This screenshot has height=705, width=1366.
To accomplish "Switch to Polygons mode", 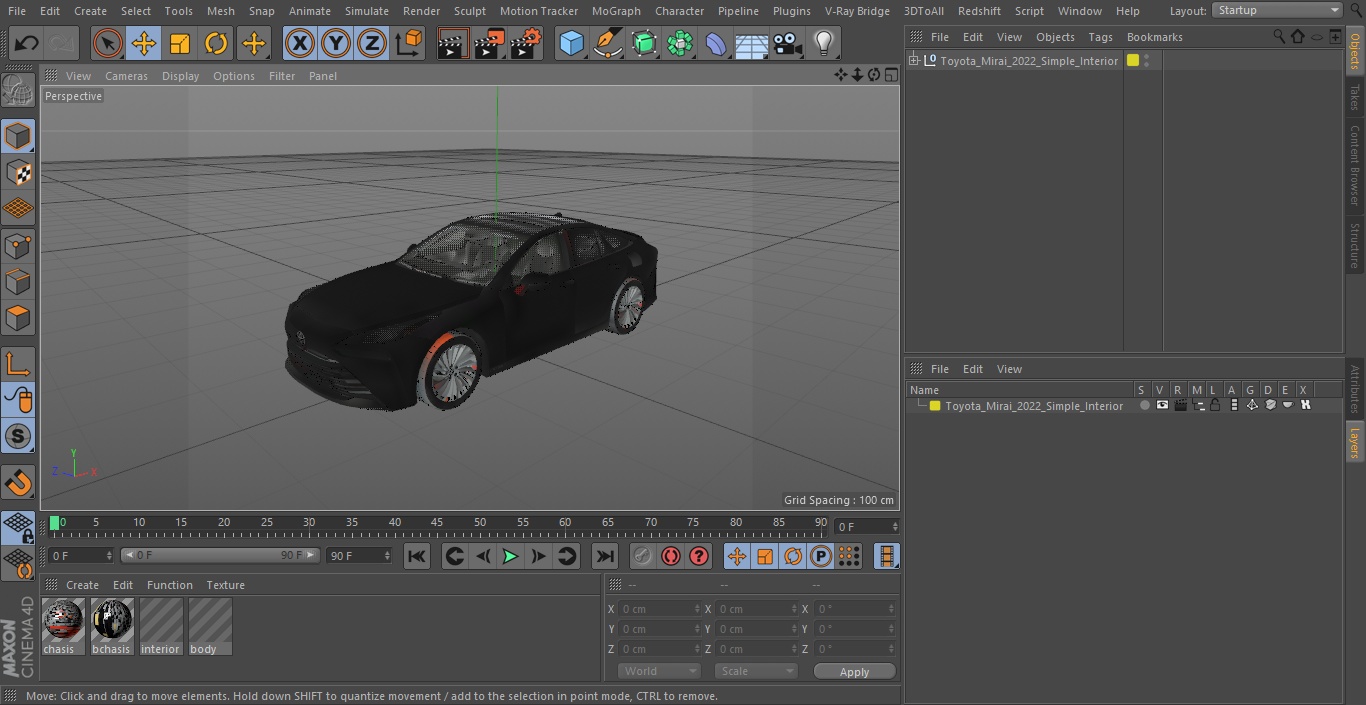I will pos(18,318).
